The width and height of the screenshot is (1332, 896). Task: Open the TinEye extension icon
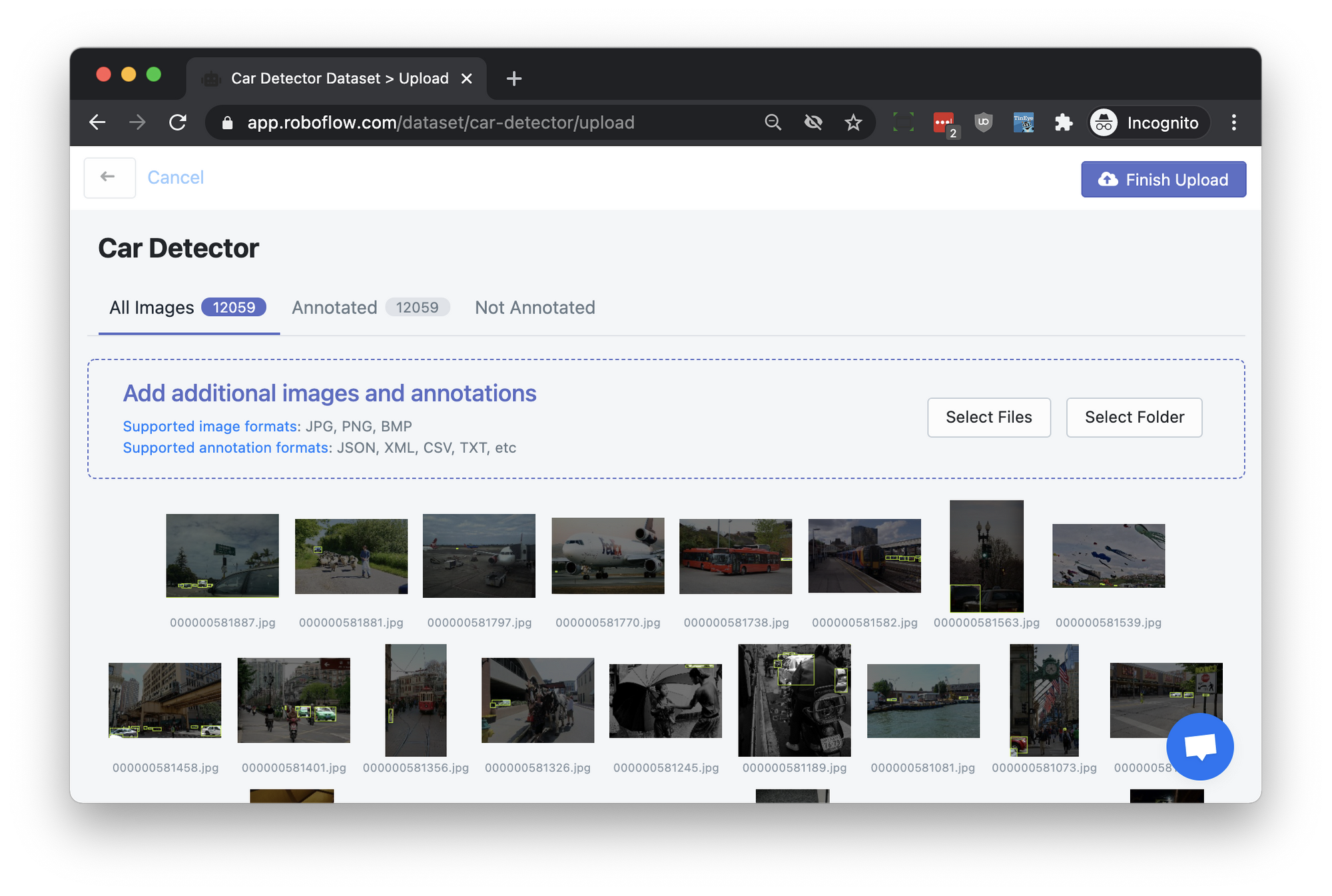point(1023,122)
